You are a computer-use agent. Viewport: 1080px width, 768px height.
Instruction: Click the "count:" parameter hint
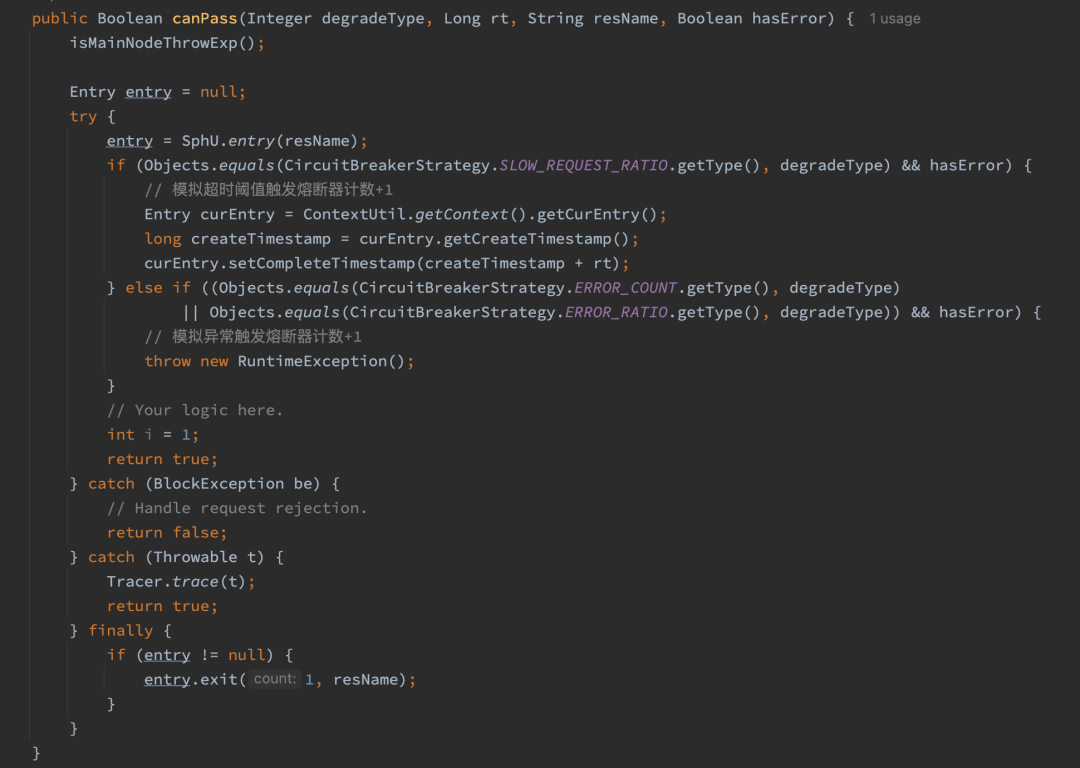click(274, 679)
